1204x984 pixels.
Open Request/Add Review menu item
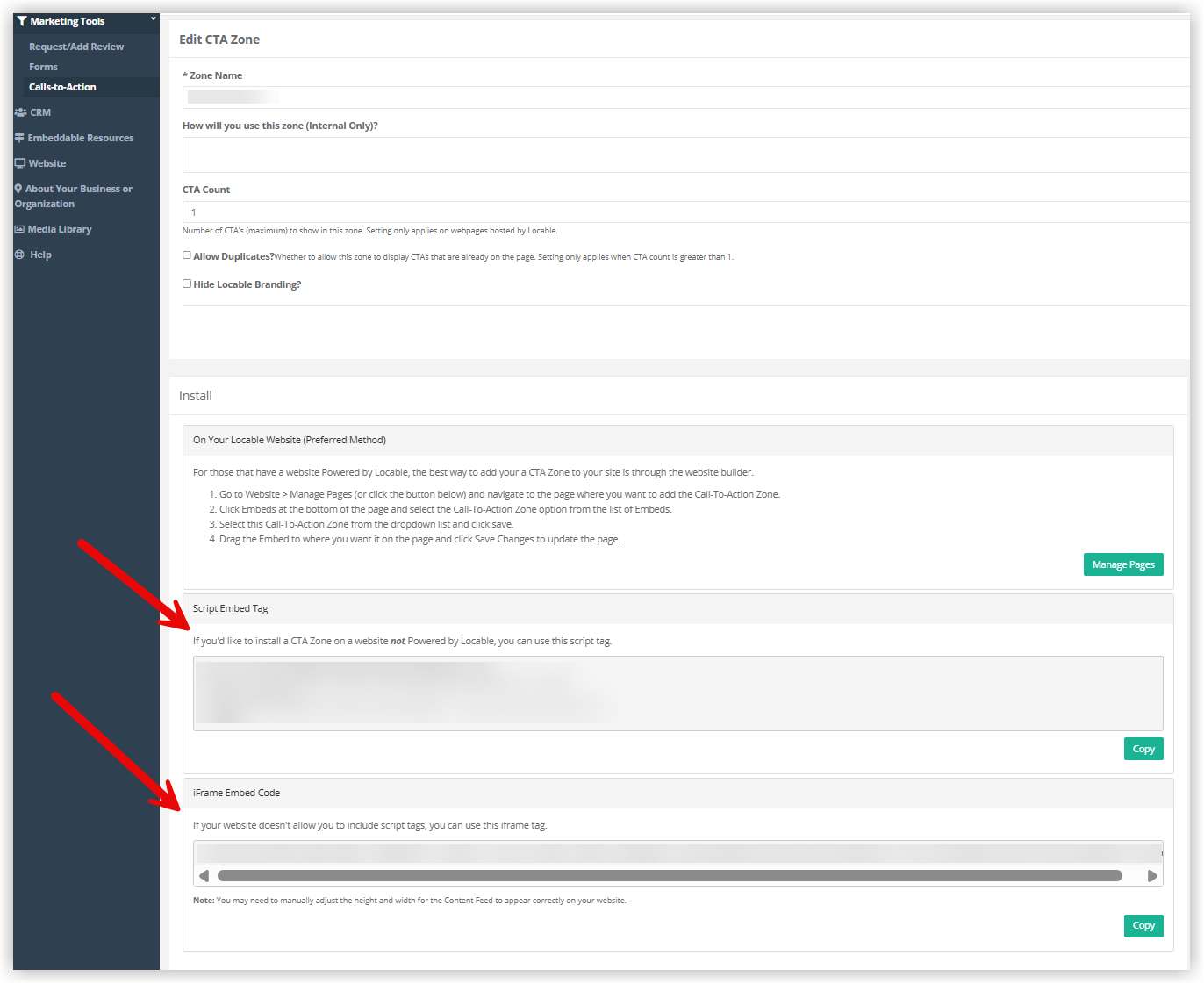point(76,47)
